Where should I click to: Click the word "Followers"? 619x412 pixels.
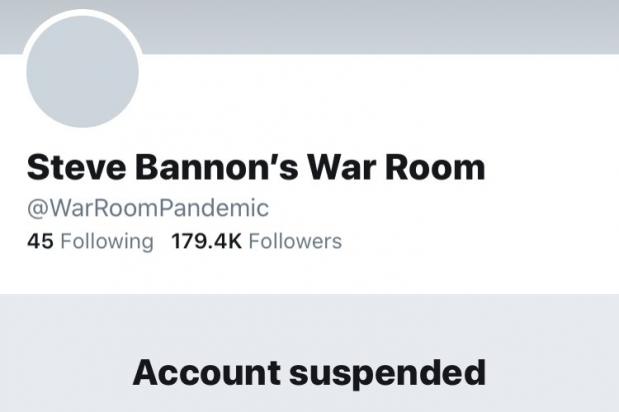pyautogui.click(x=295, y=241)
